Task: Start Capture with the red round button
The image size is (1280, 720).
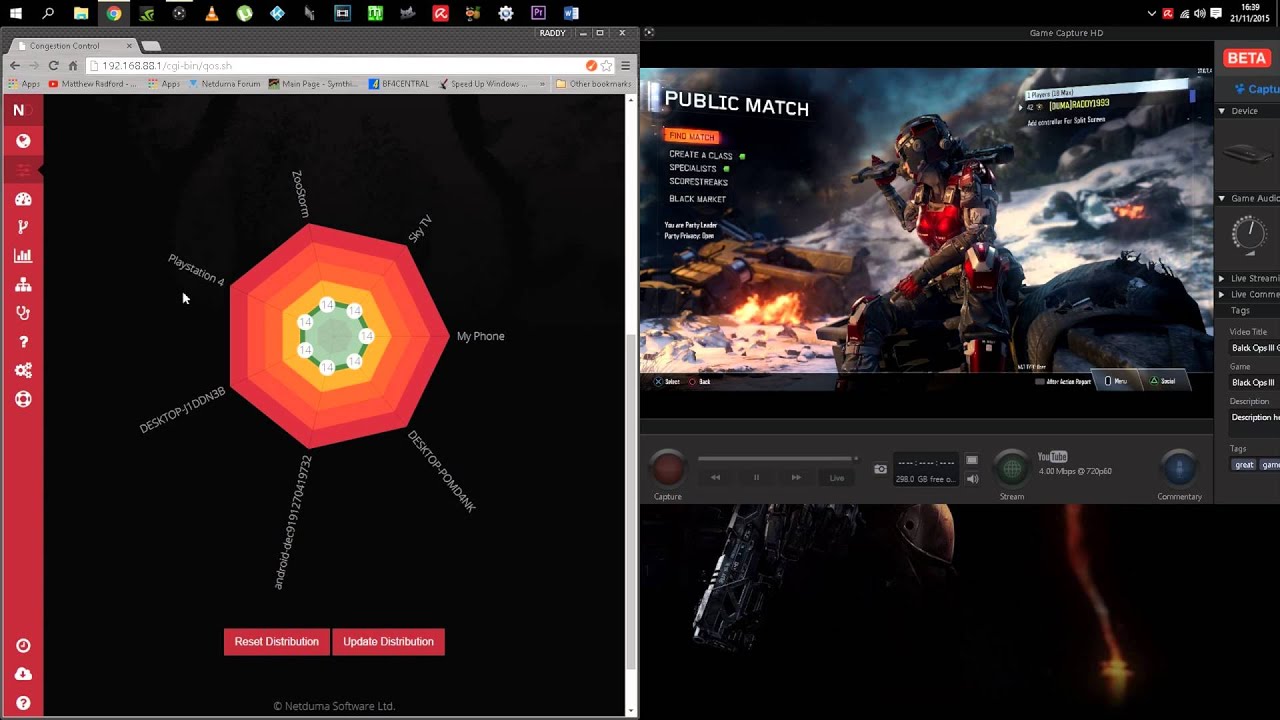Action: point(667,468)
